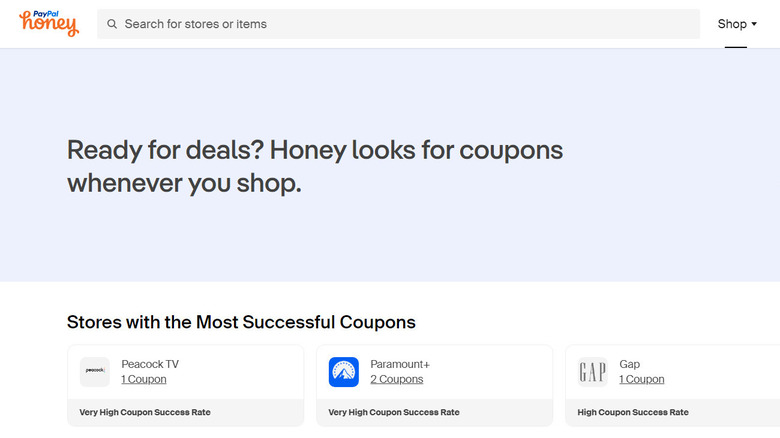Expand the Shop dropdown arrow
This screenshot has width=780, height=438.
(754, 24)
